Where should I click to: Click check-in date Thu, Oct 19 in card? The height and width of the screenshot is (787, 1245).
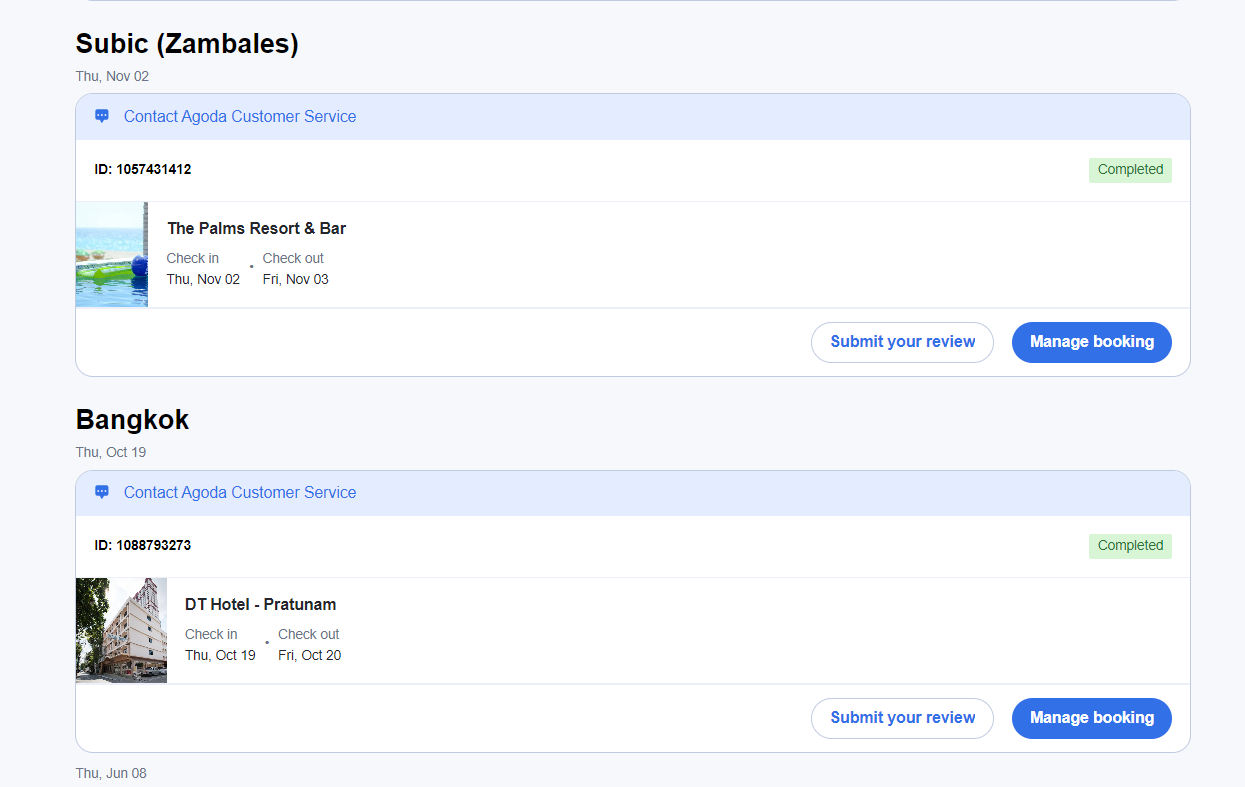pyautogui.click(x=220, y=656)
